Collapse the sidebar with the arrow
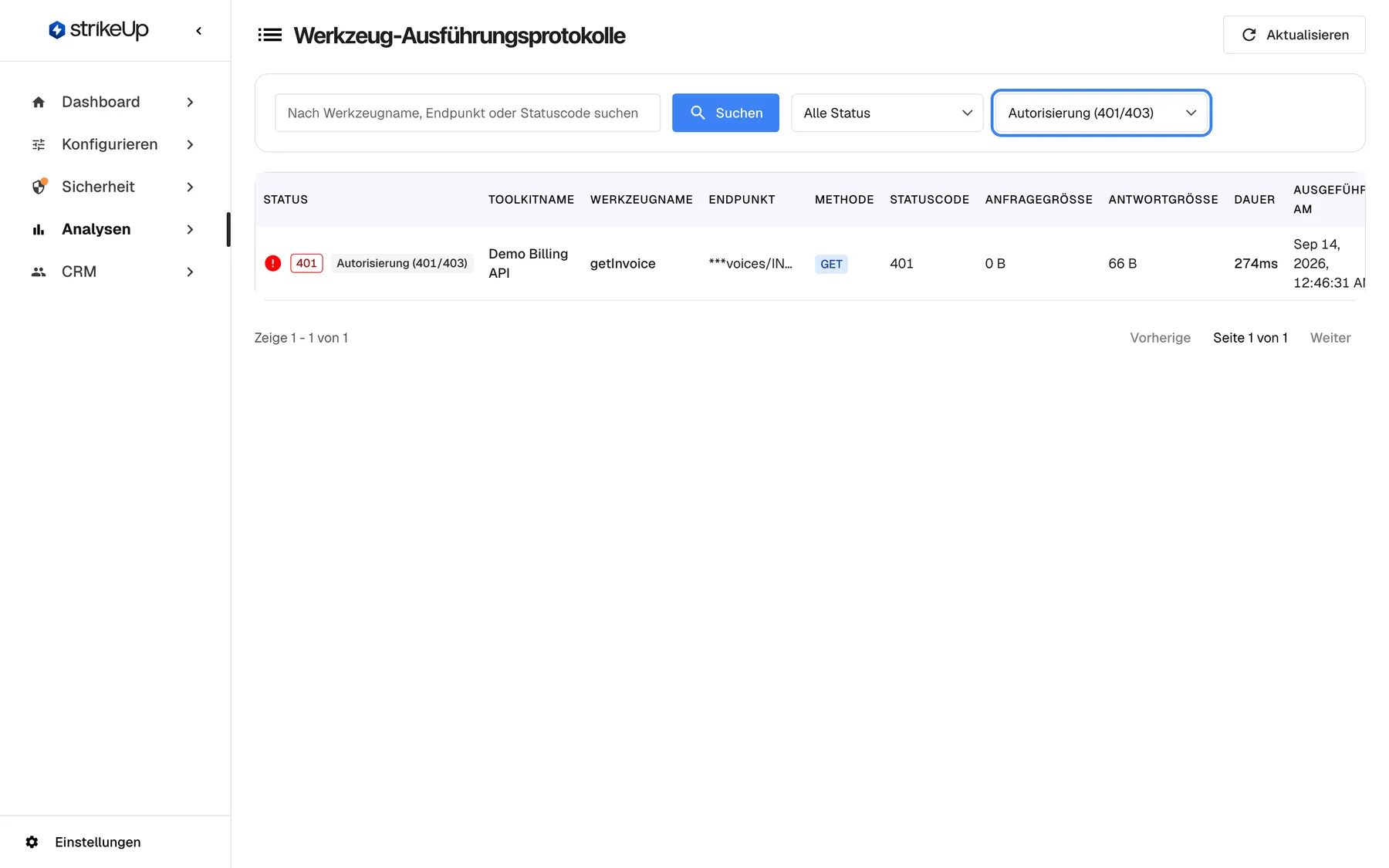This screenshot has height=868, width=1389. pyautogui.click(x=199, y=31)
